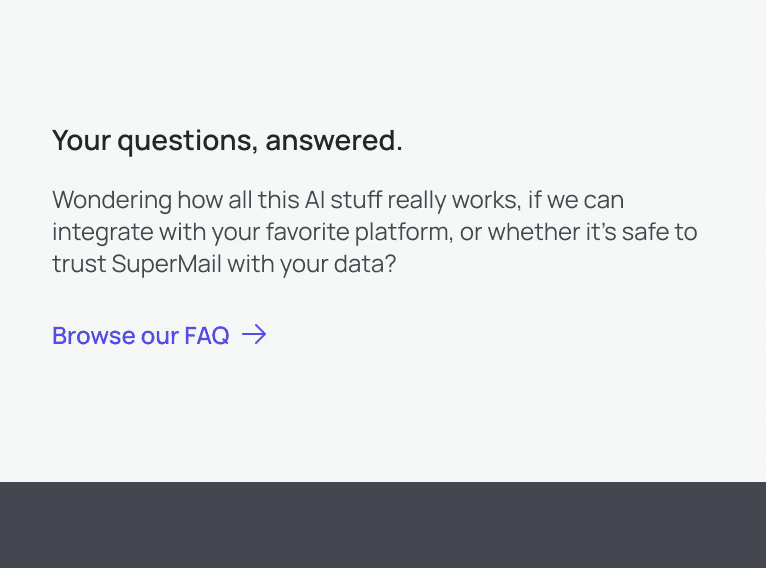This screenshot has width=766, height=568.
Task: Select the word FAQ in the purple link
Action: [207, 336]
